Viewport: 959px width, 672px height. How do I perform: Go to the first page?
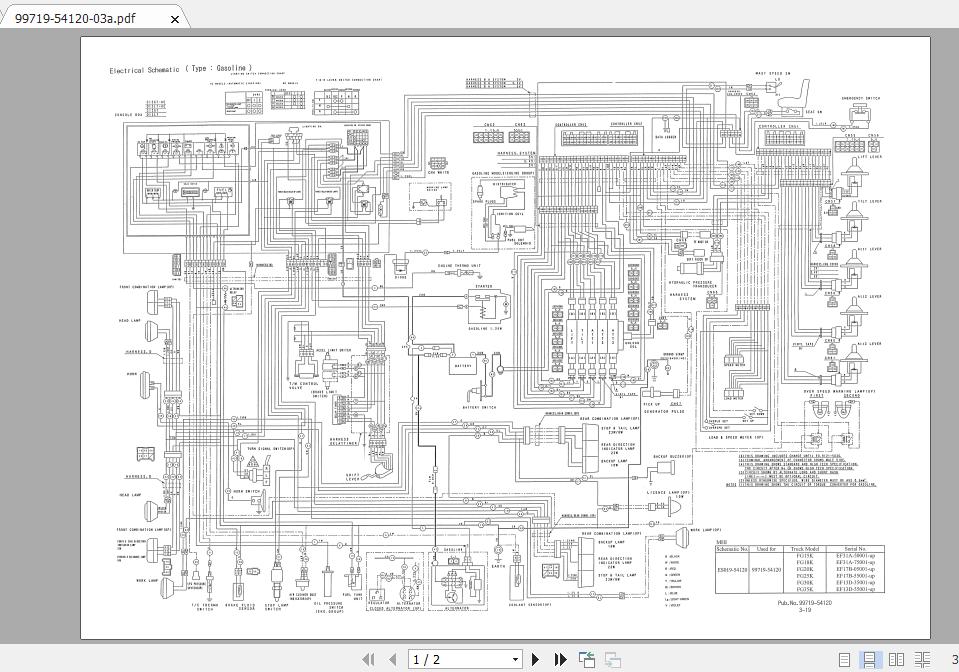pyautogui.click(x=368, y=659)
